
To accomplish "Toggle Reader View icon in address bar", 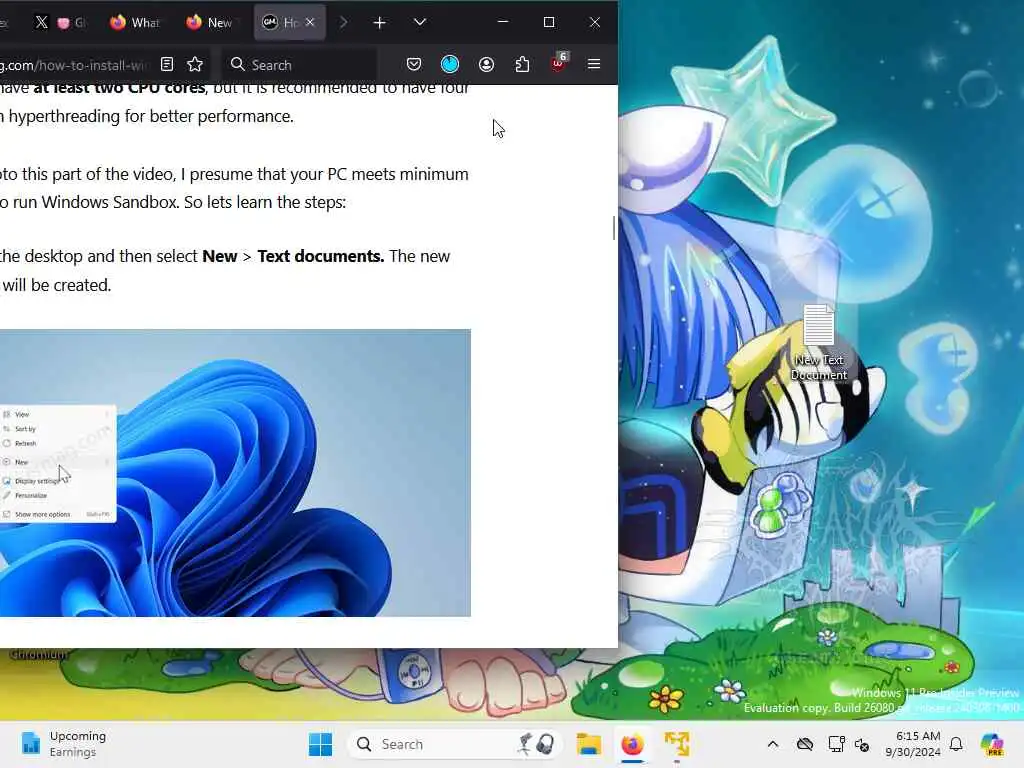I will [x=167, y=64].
